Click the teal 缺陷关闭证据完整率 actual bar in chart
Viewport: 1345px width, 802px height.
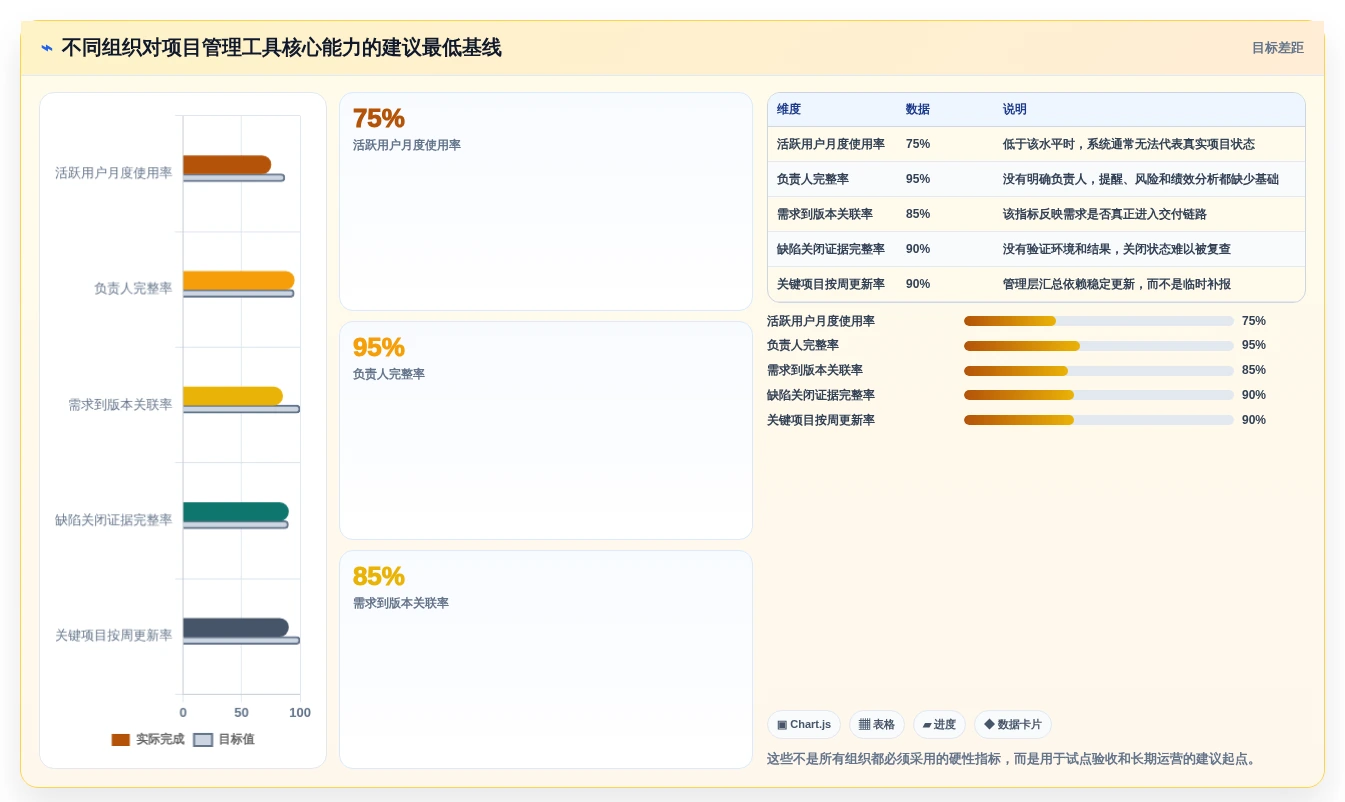236,512
